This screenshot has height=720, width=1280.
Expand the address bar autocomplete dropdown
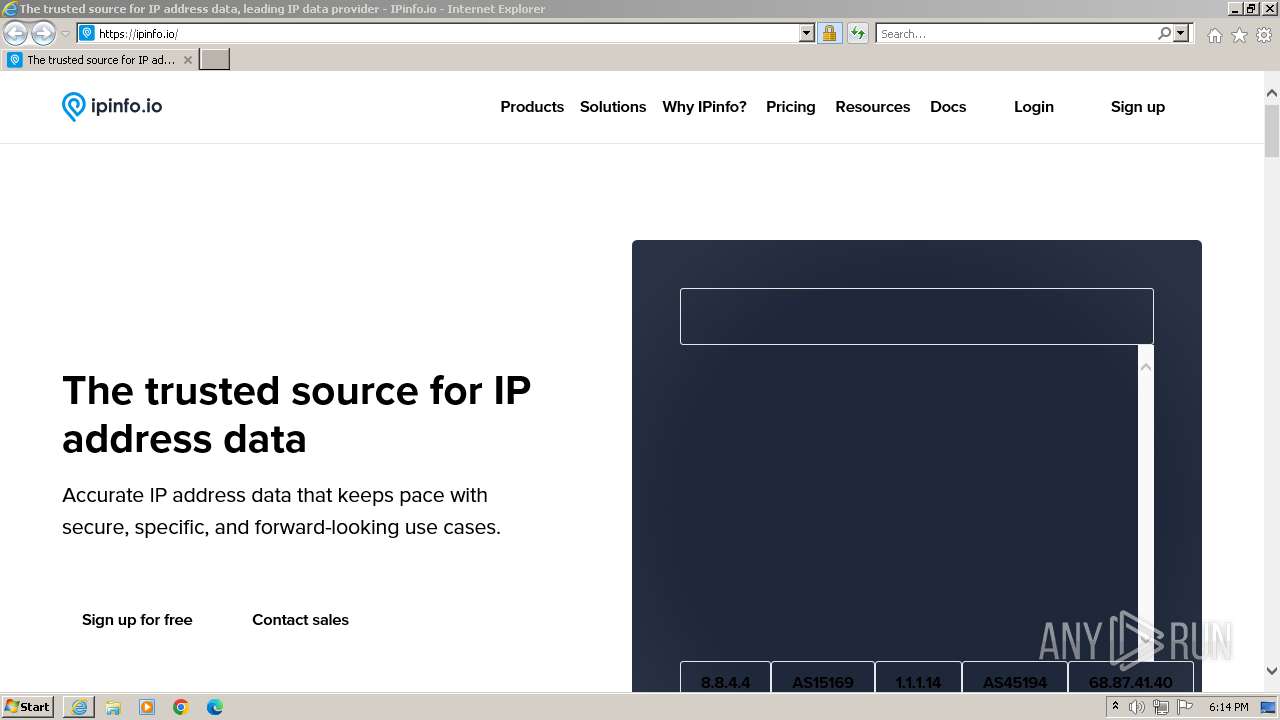807,33
